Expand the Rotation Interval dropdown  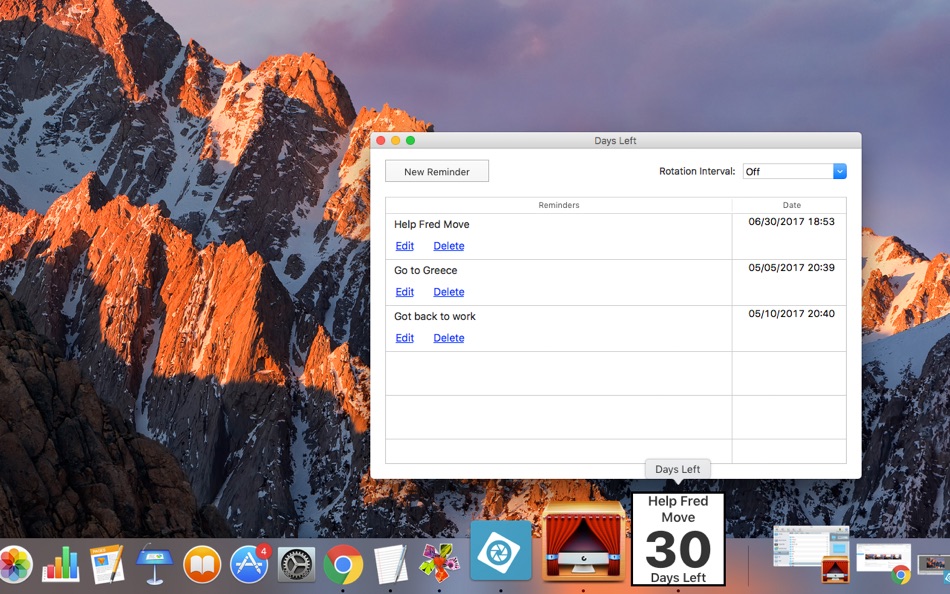(x=794, y=172)
